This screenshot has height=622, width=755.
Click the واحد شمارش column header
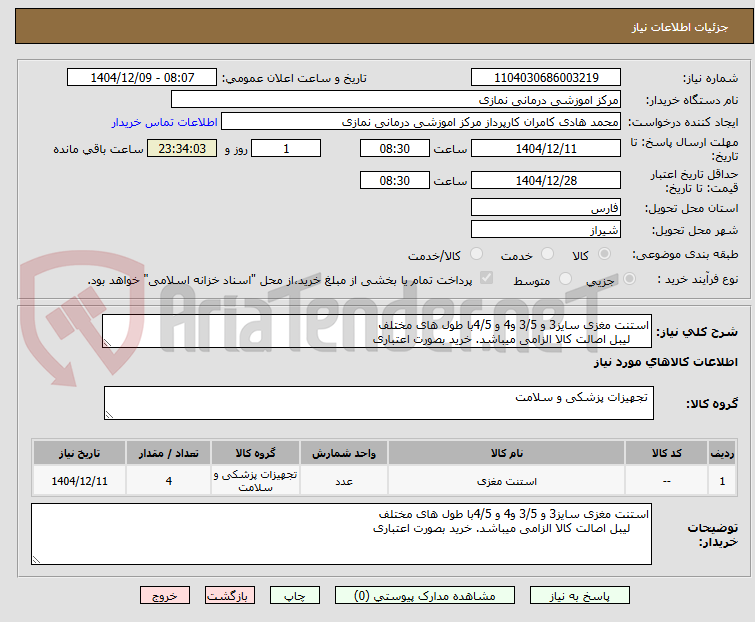344,453
